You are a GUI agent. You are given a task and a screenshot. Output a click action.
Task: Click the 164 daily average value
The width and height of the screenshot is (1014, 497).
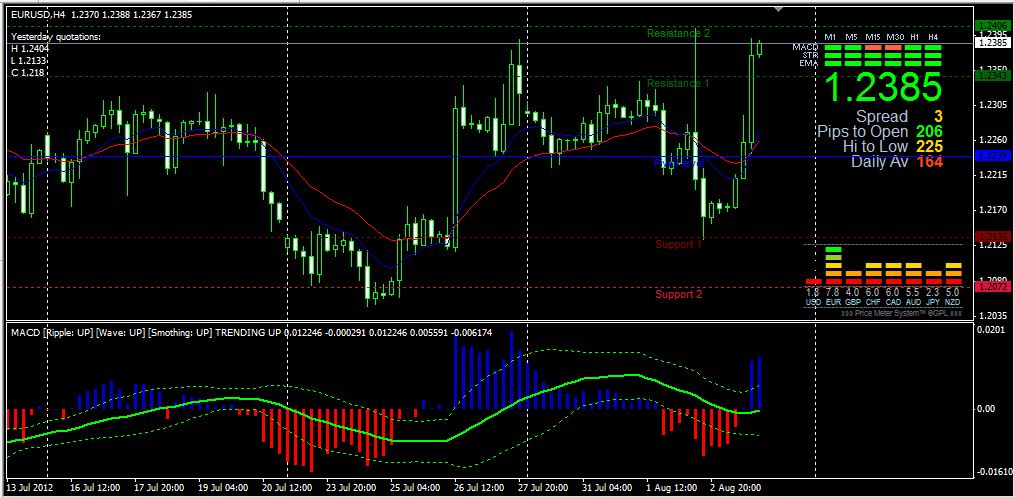[931, 162]
